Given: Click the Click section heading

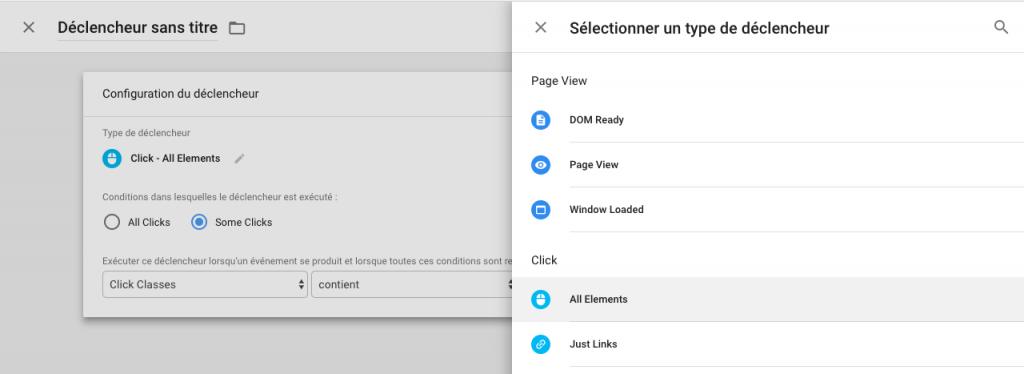Looking at the screenshot, I should tap(544, 260).
